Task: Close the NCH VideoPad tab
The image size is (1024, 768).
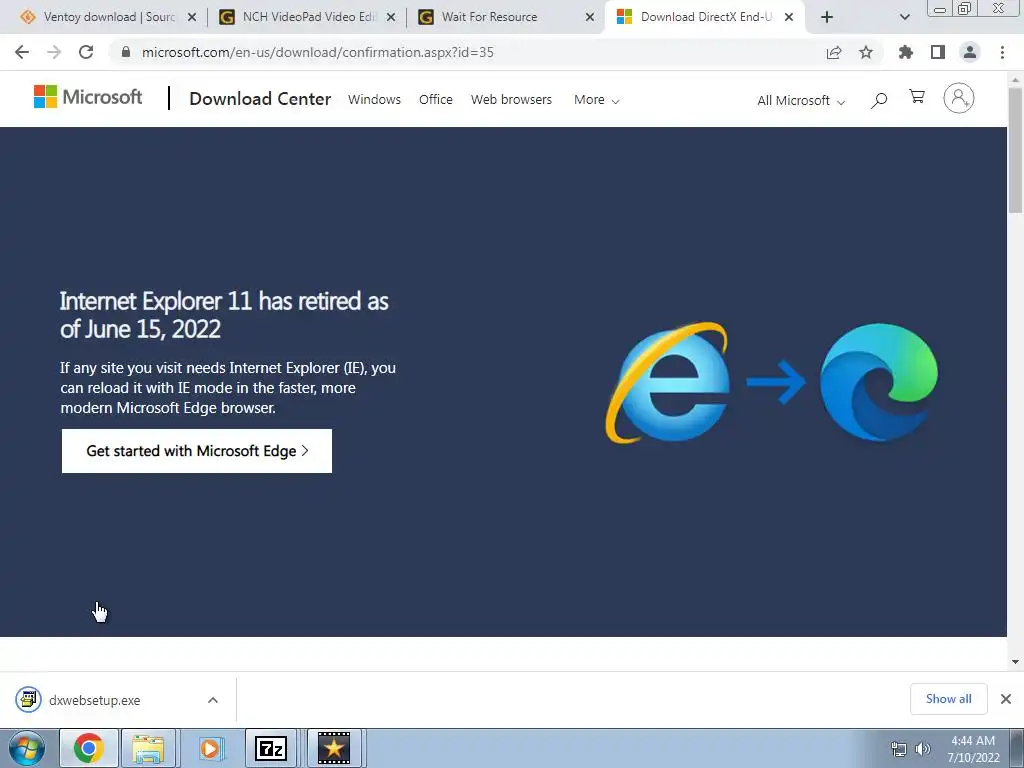Action: (x=391, y=17)
